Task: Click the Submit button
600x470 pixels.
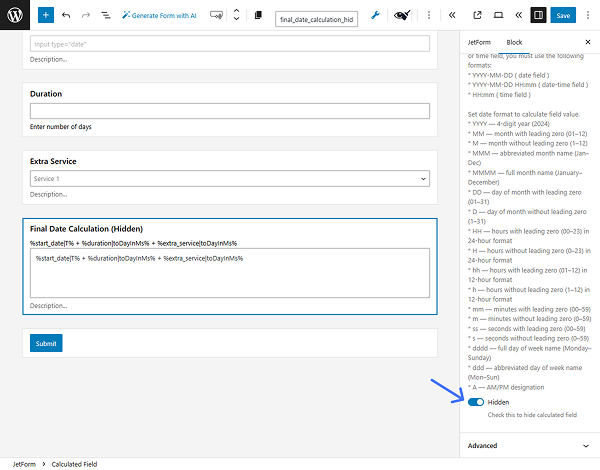Action: [x=46, y=343]
